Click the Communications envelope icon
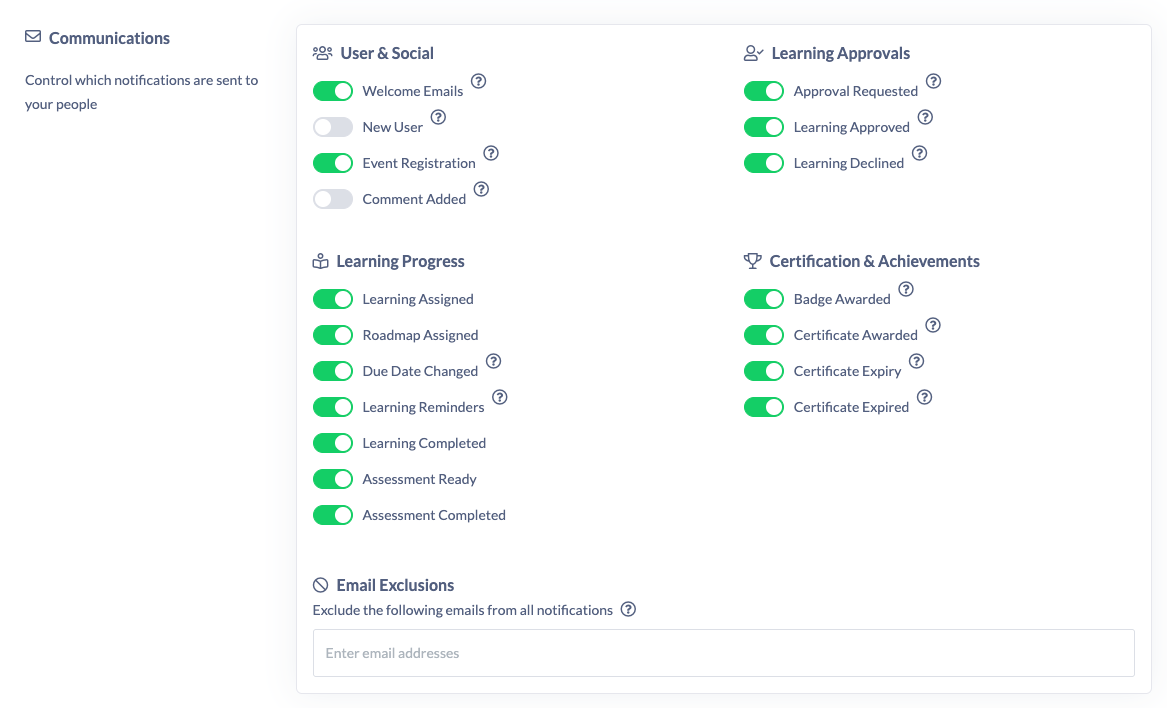This screenshot has height=708, width=1170. (x=33, y=37)
